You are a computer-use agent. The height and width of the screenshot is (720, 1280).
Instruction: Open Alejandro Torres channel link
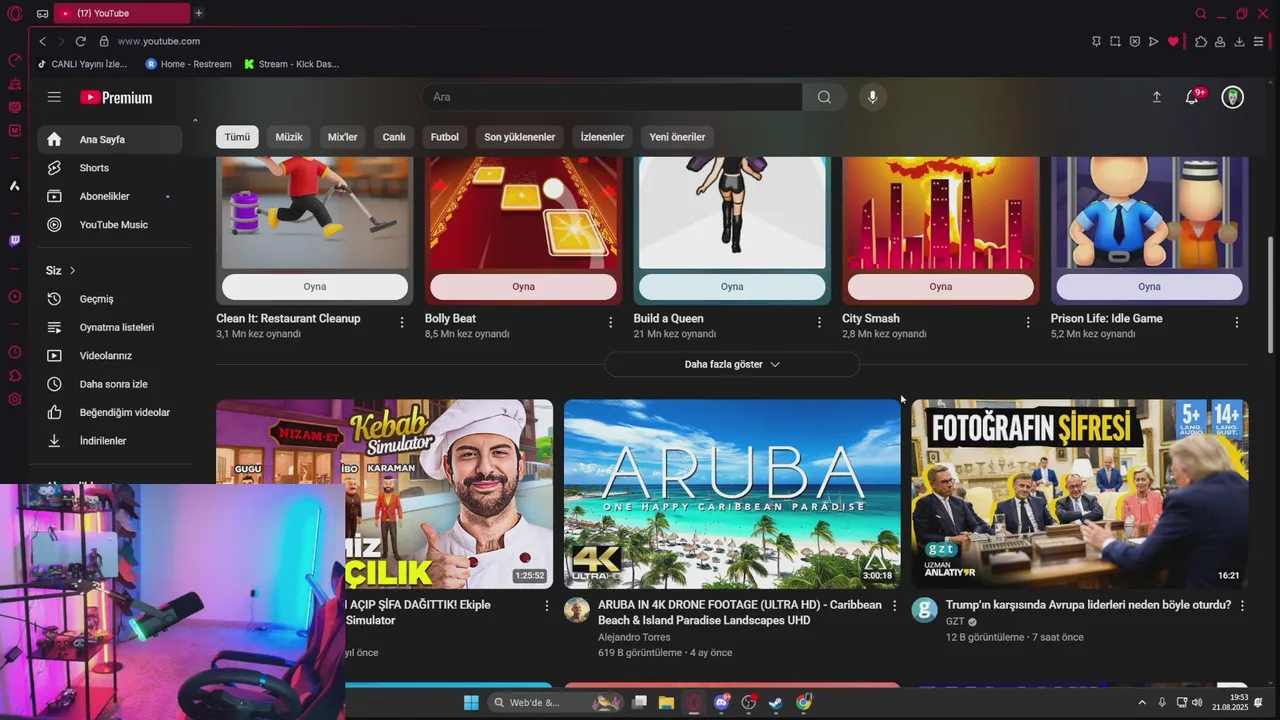[x=634, y=637]
